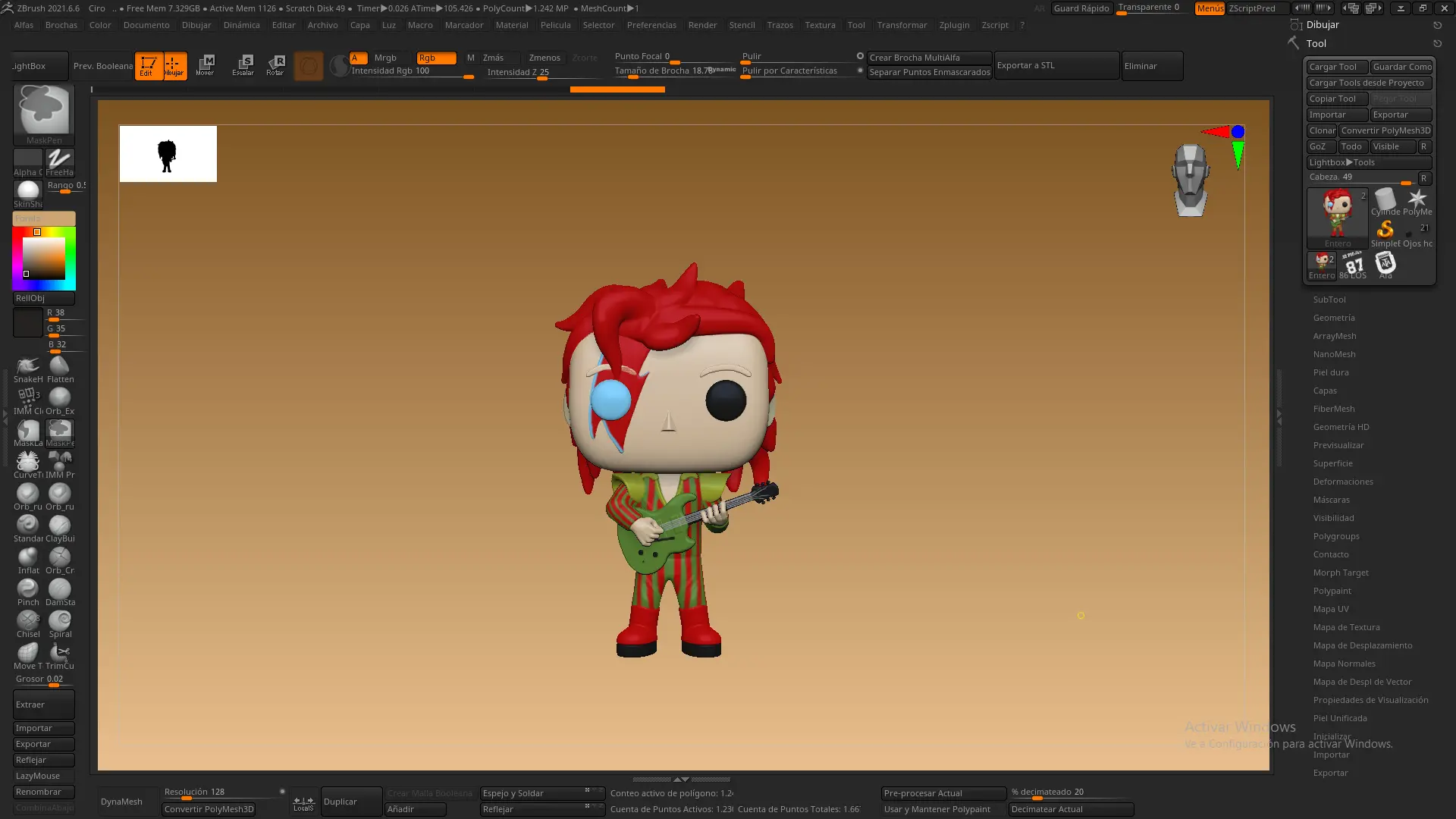Open the SkinShade material picker
This screenshot has height=819, width=1456.
click(x=28, y=194)
